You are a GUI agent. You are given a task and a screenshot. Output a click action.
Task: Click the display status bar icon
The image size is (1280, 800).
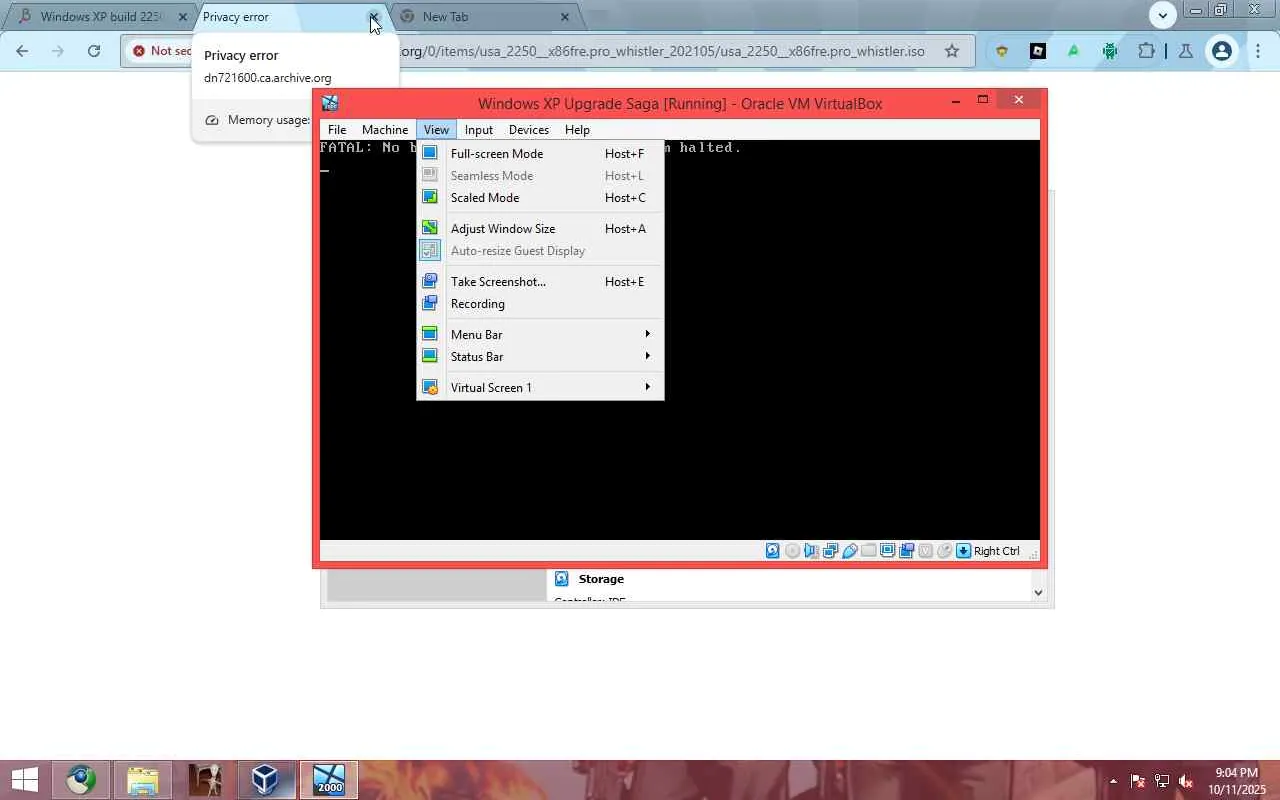pos(887,551)
